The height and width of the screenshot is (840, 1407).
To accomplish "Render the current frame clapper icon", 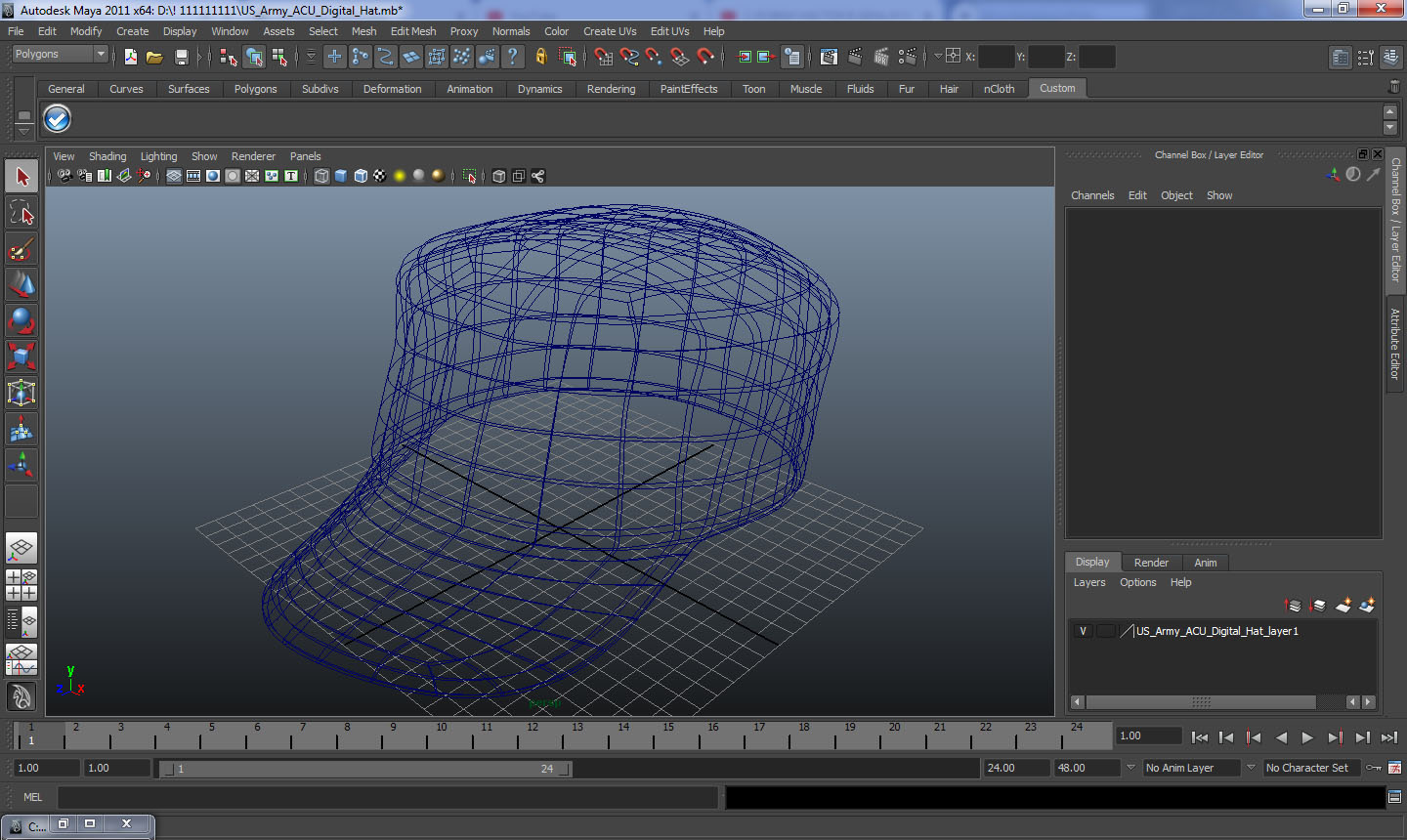I will tap(855, 57).
